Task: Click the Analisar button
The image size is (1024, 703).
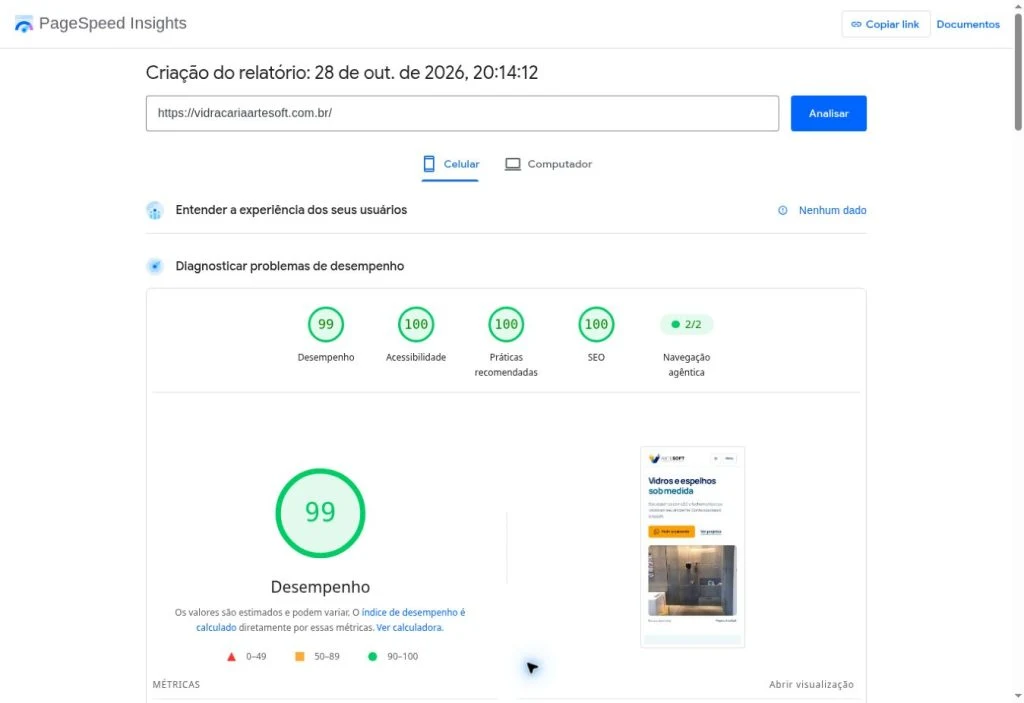Action: click(828, 114)
